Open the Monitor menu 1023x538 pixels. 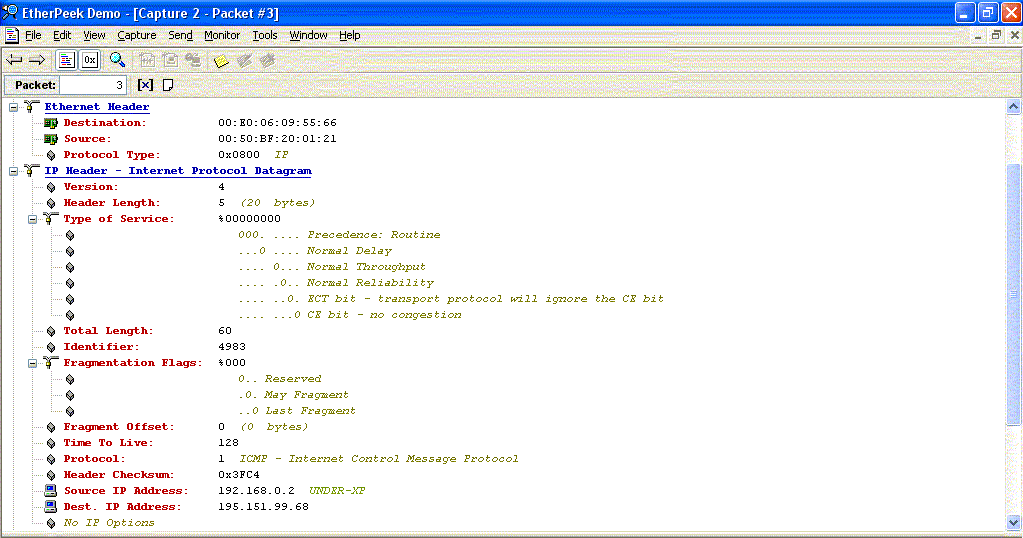pos(222,35)
